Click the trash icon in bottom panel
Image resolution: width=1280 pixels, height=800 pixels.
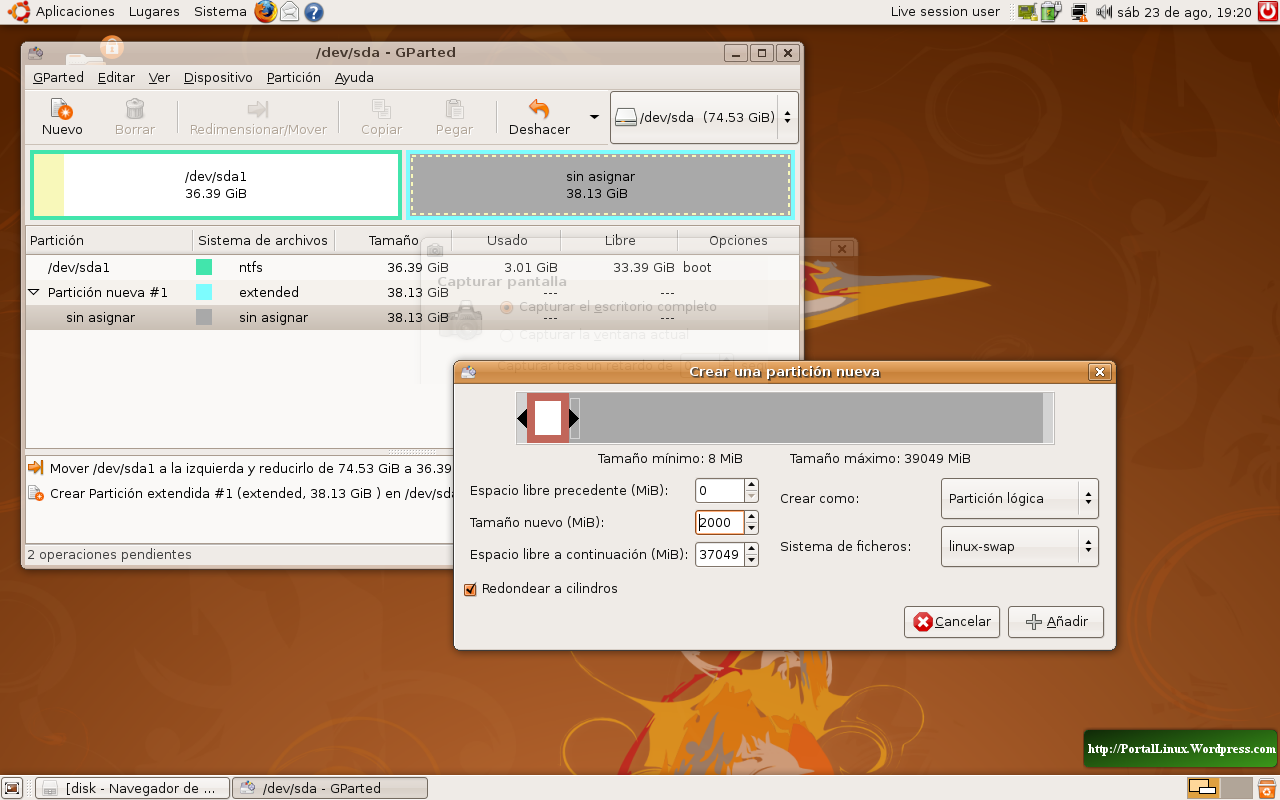point(1267,788)
